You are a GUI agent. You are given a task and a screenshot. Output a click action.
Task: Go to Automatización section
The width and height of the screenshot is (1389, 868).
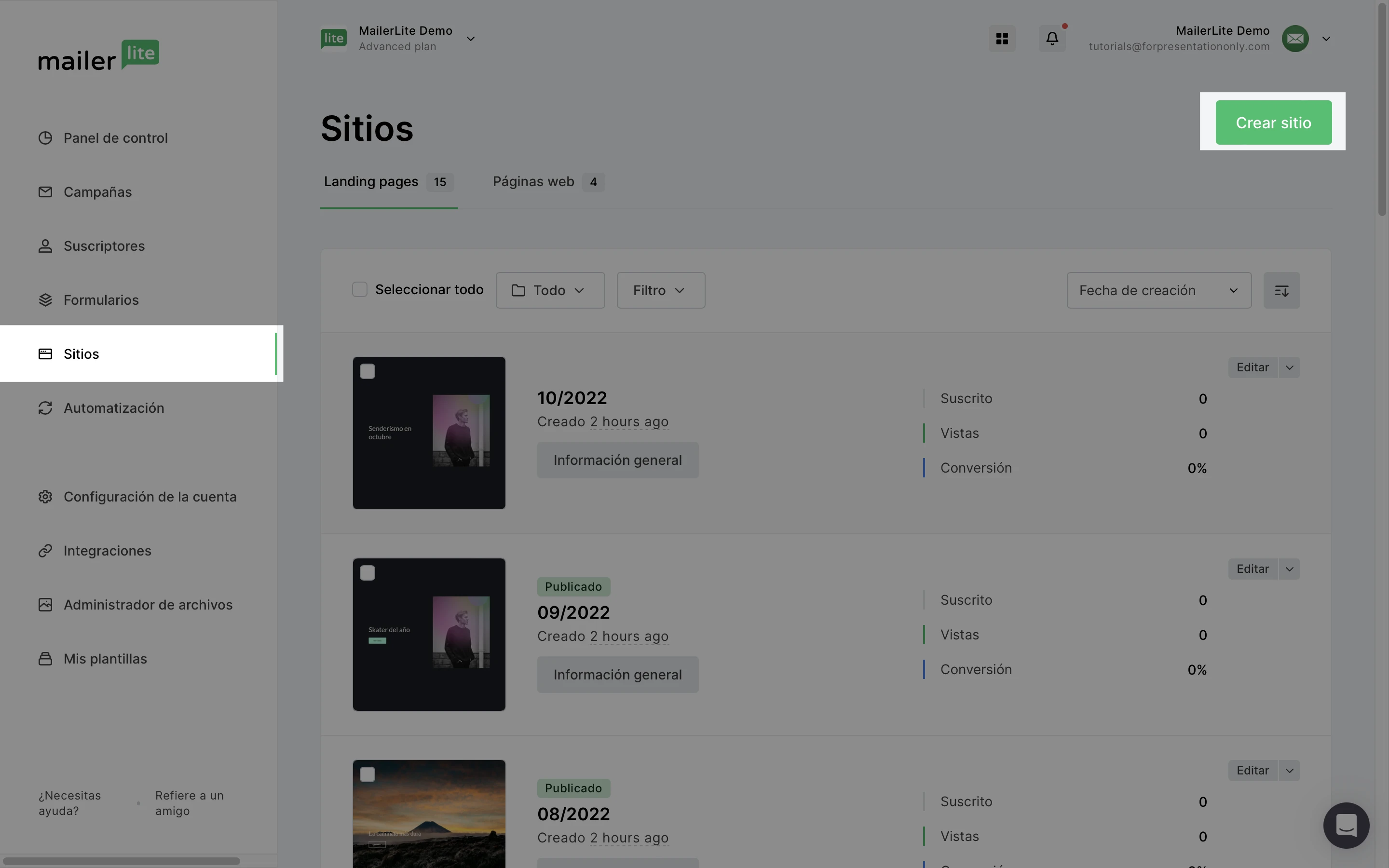tap(114, 408)
